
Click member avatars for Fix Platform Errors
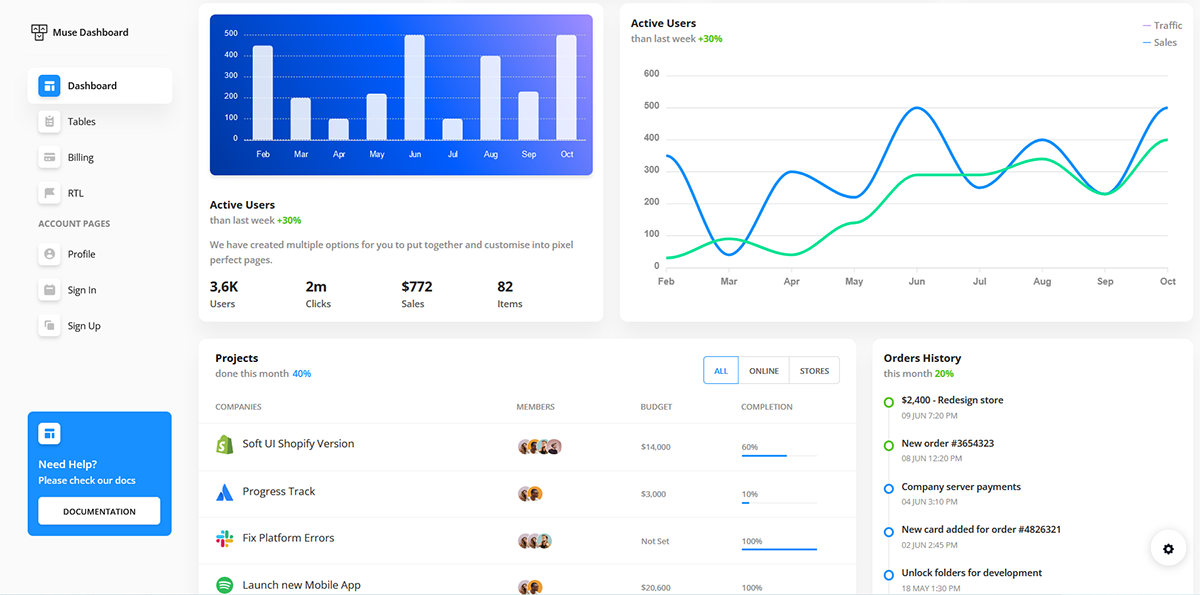tap(535, 541)
